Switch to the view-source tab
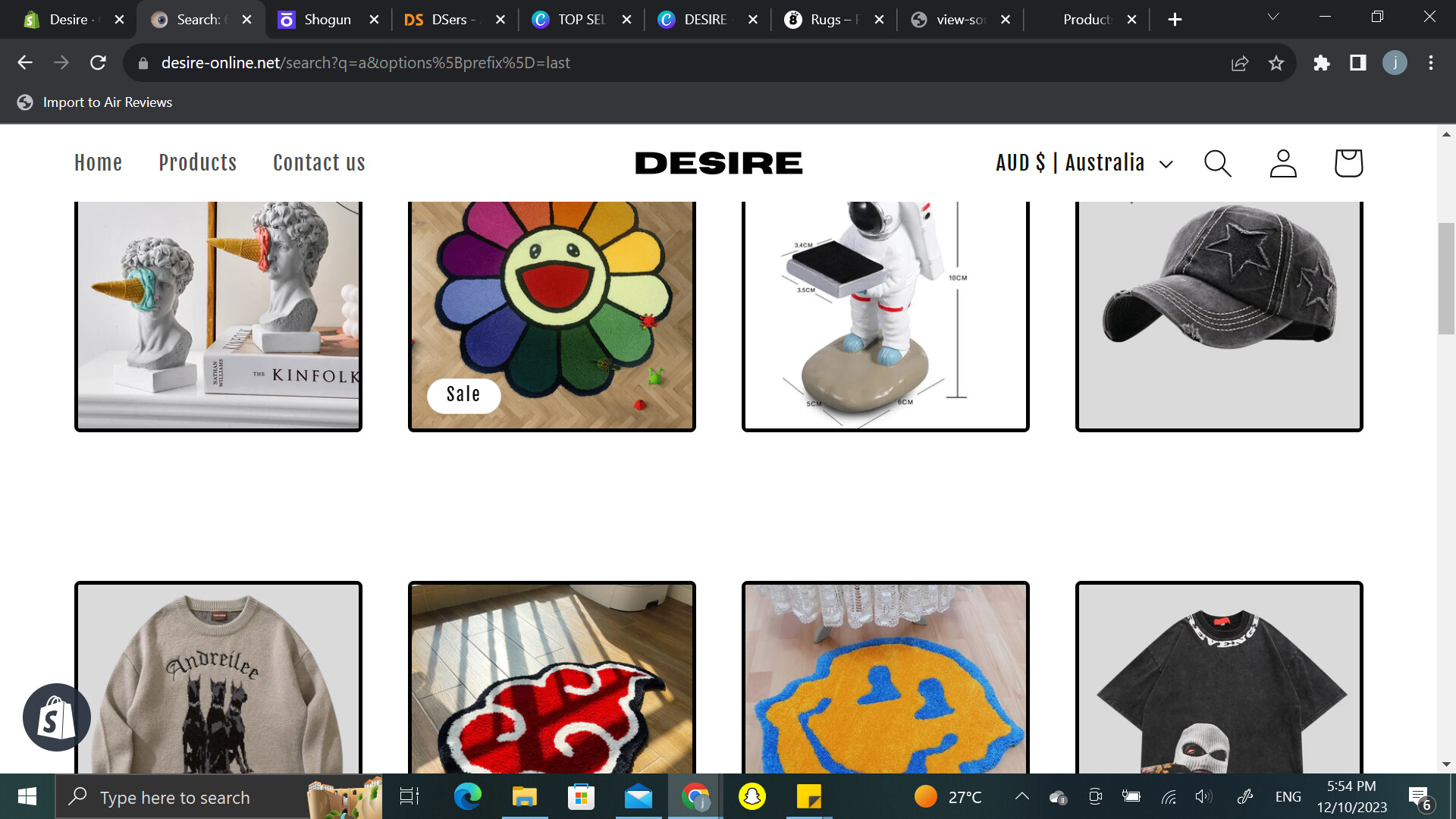Viewport: 1456px width, 819px height. coord(959,20)
